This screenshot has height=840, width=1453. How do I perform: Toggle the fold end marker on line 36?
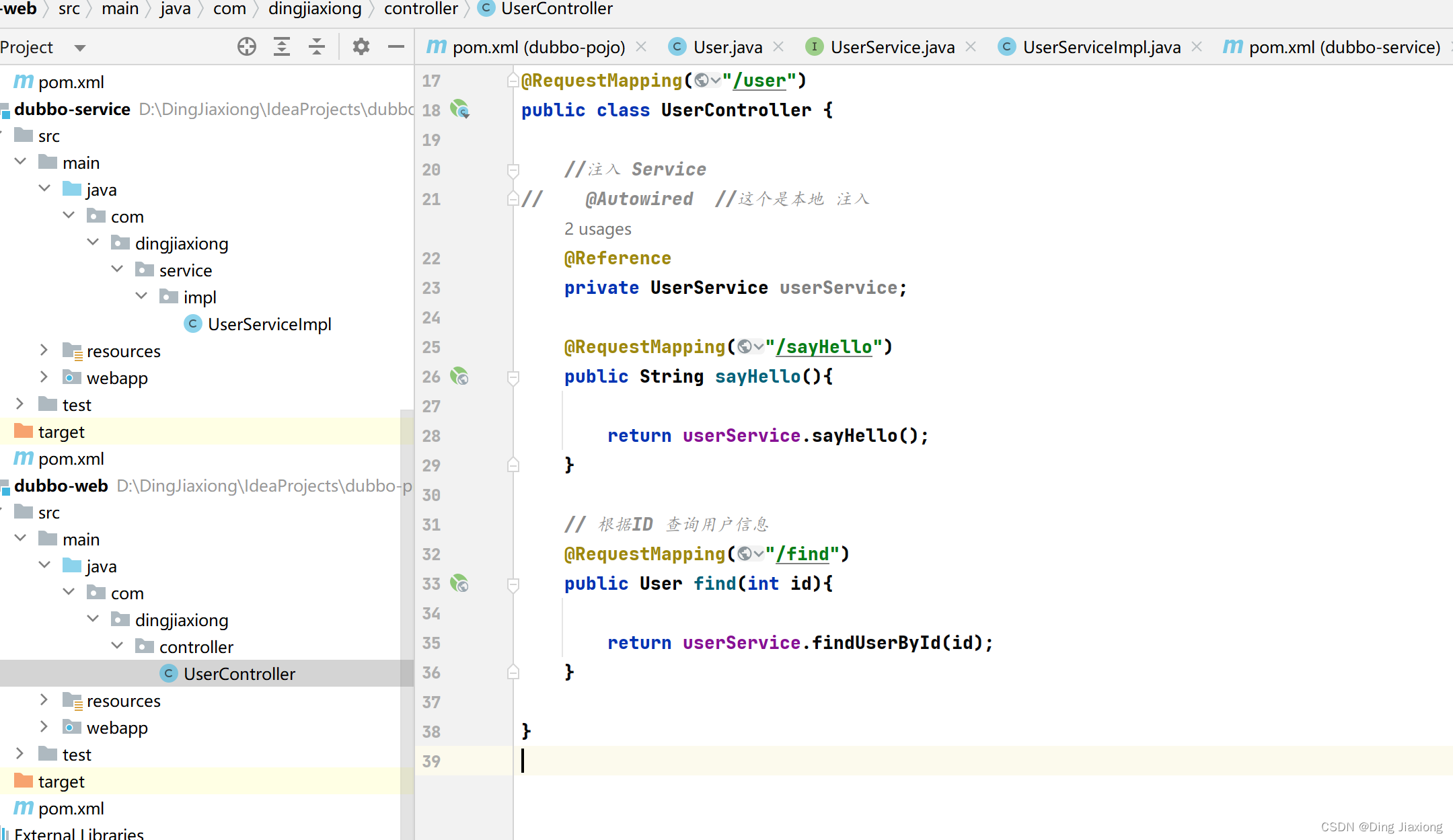click(513, 672)
